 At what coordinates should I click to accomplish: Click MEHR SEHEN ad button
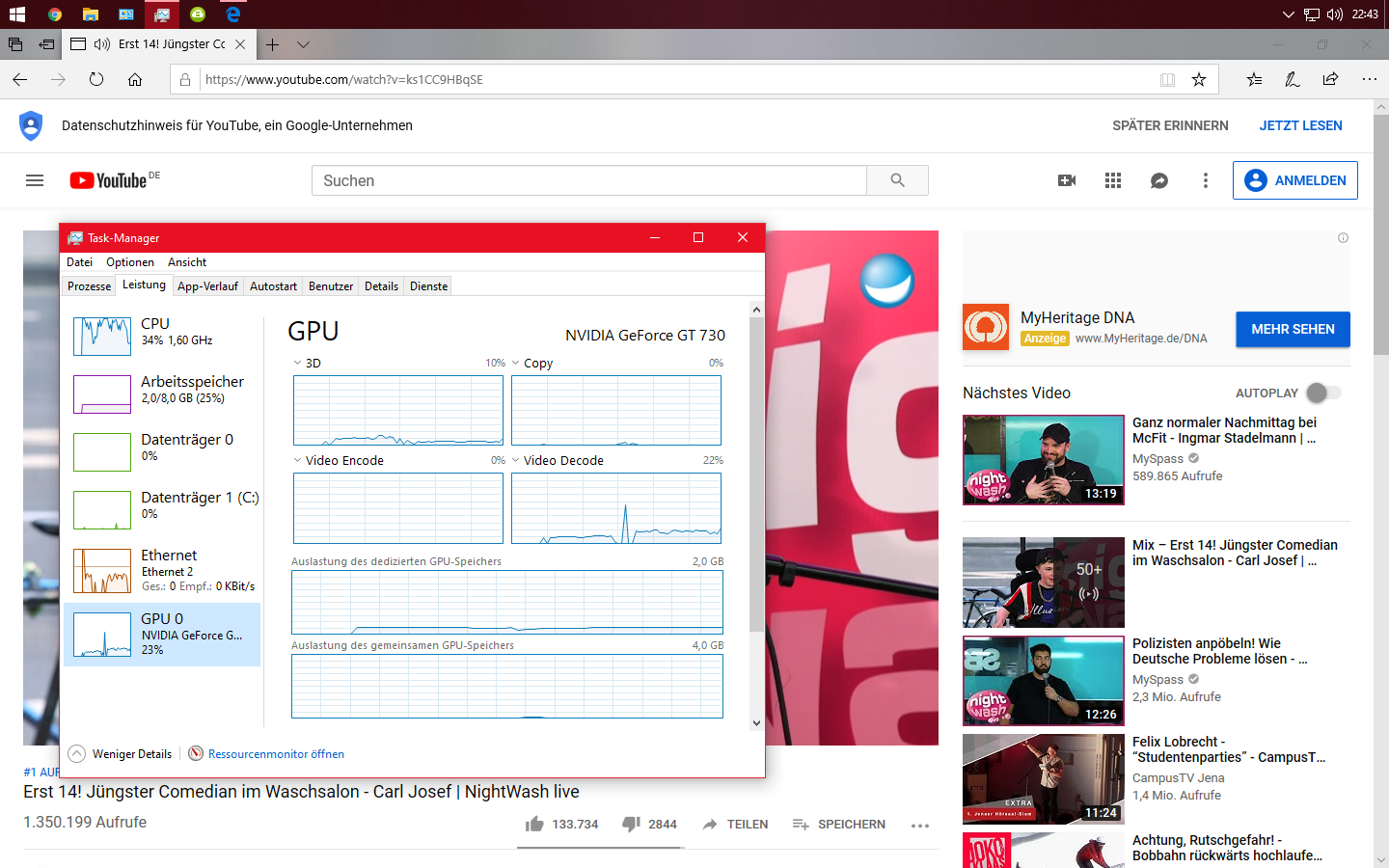(1293, 329)
